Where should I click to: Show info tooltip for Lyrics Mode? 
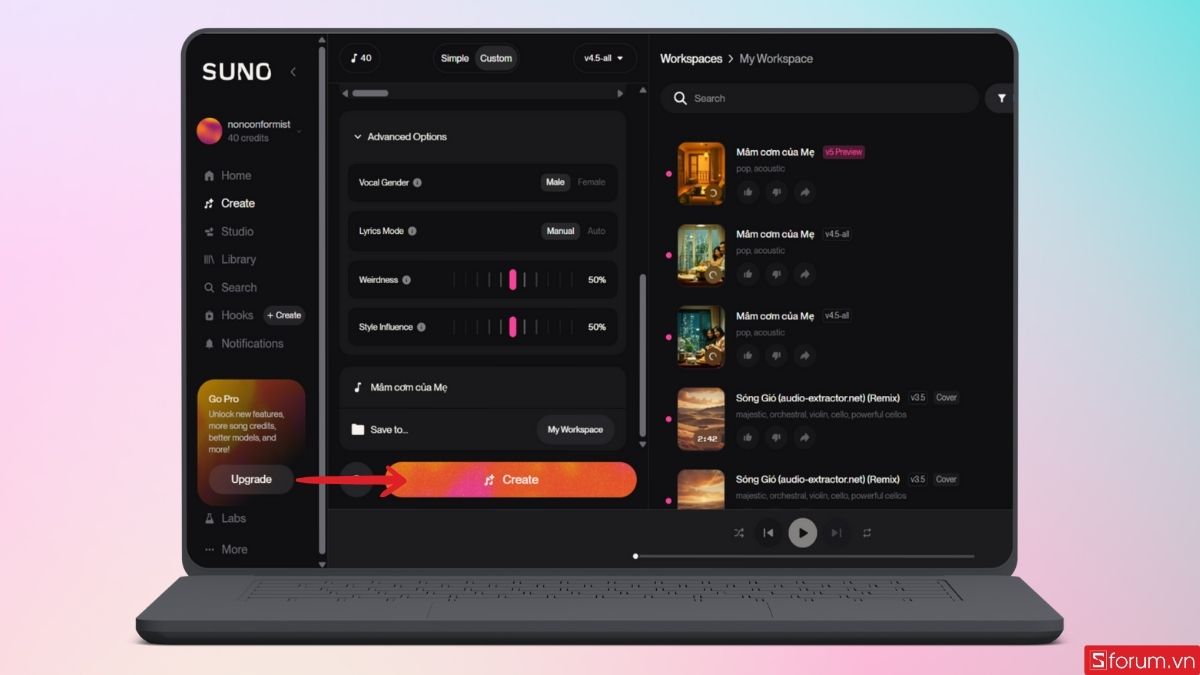(x=412, y=231)
